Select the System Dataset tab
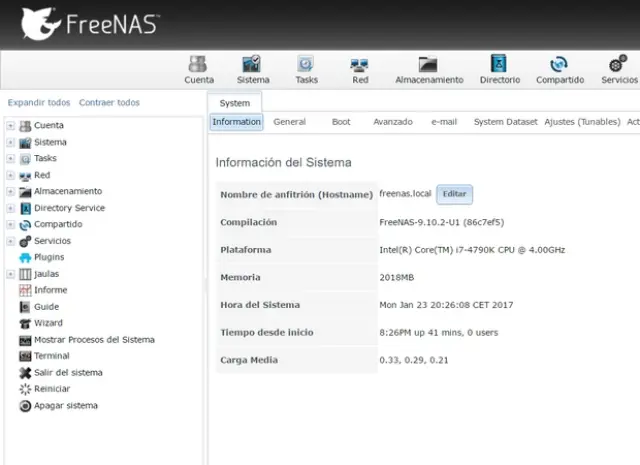Image resolution: width=640 pixels, height=465 pixels. coord(505,122)
